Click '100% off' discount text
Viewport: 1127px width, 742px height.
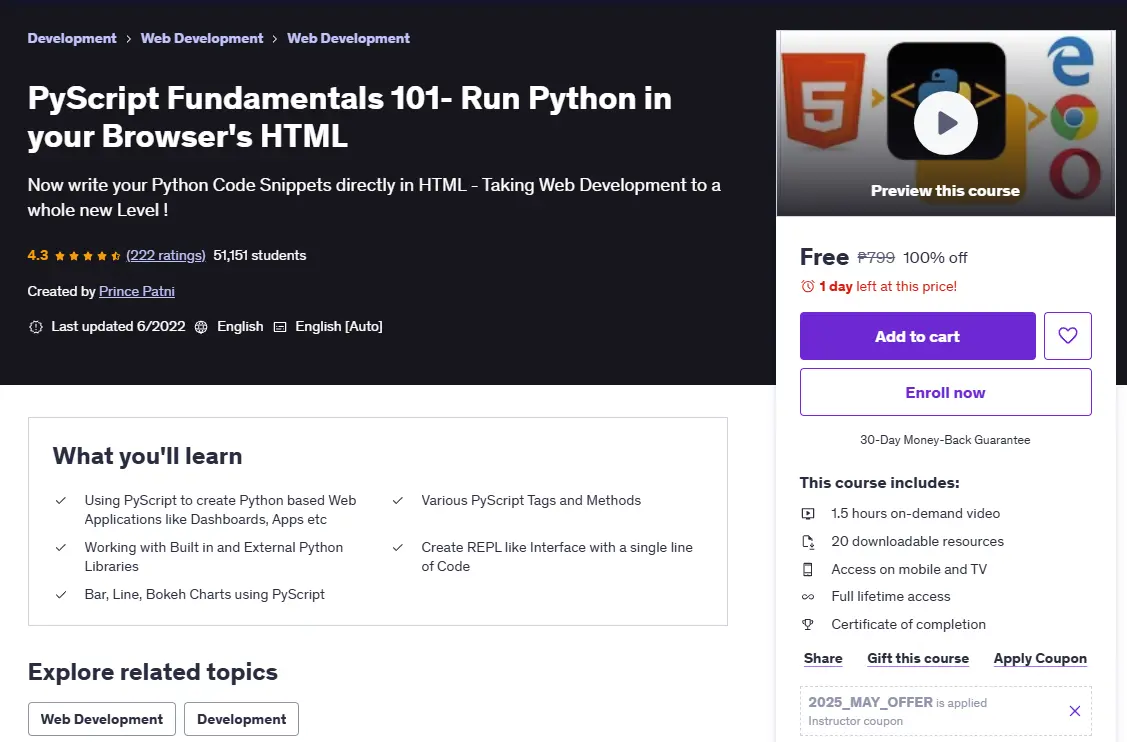[x=935, y=257]
